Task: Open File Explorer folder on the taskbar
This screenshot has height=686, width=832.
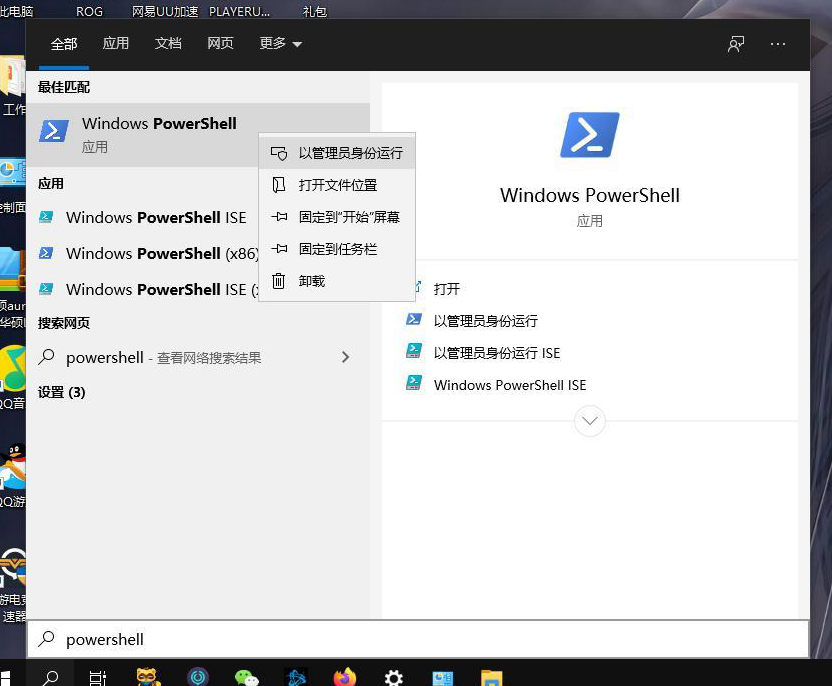Action: (491, 678)
